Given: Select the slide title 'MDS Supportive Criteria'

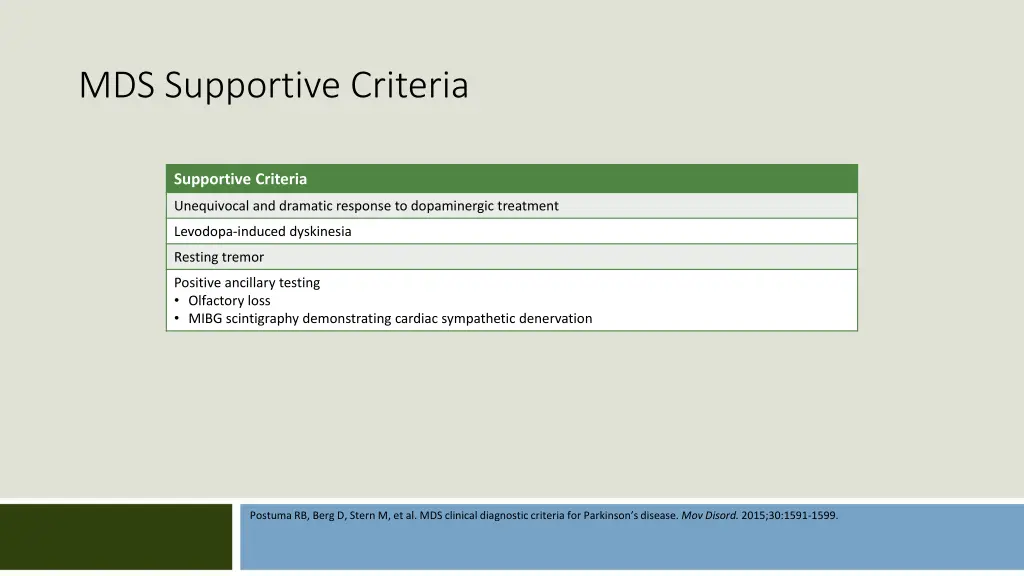Looking at the screenshot, I should [x=274, y=85].
